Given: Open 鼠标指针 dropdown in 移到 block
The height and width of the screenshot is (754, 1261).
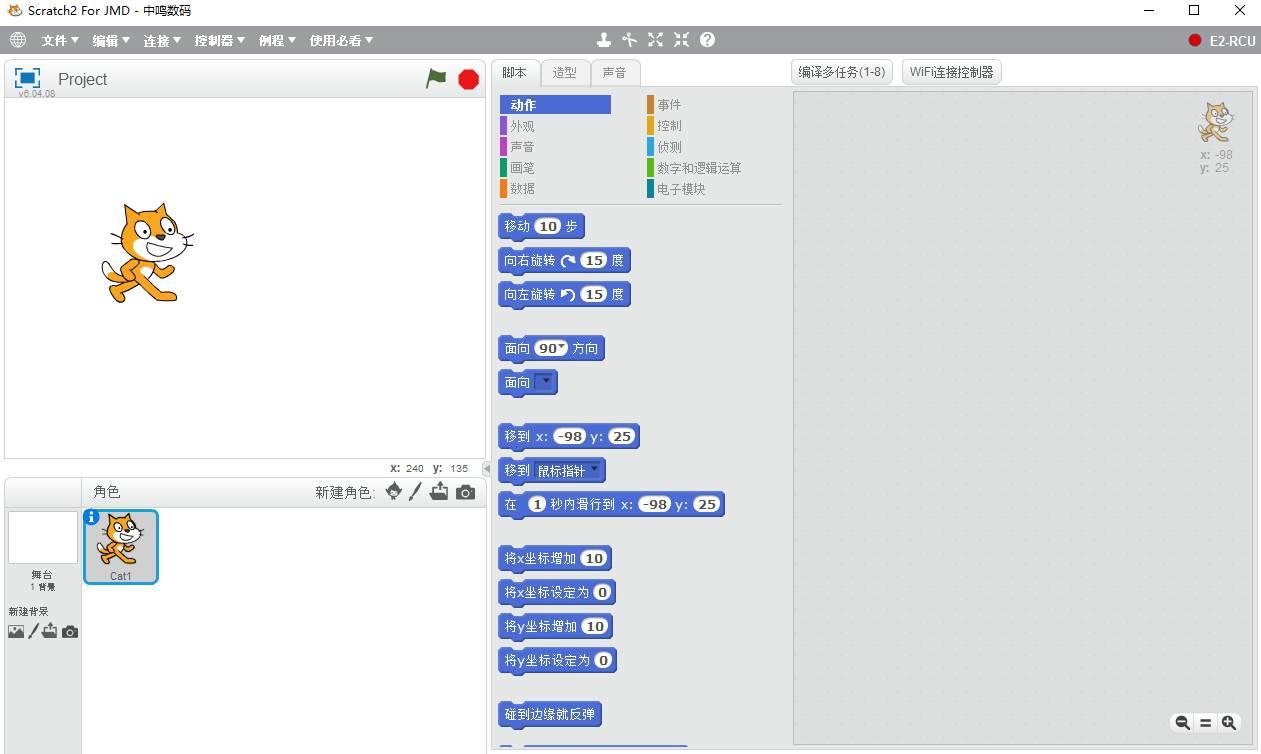Looking at the screenshot, I should pyautogui.click(x=594, y=470).
